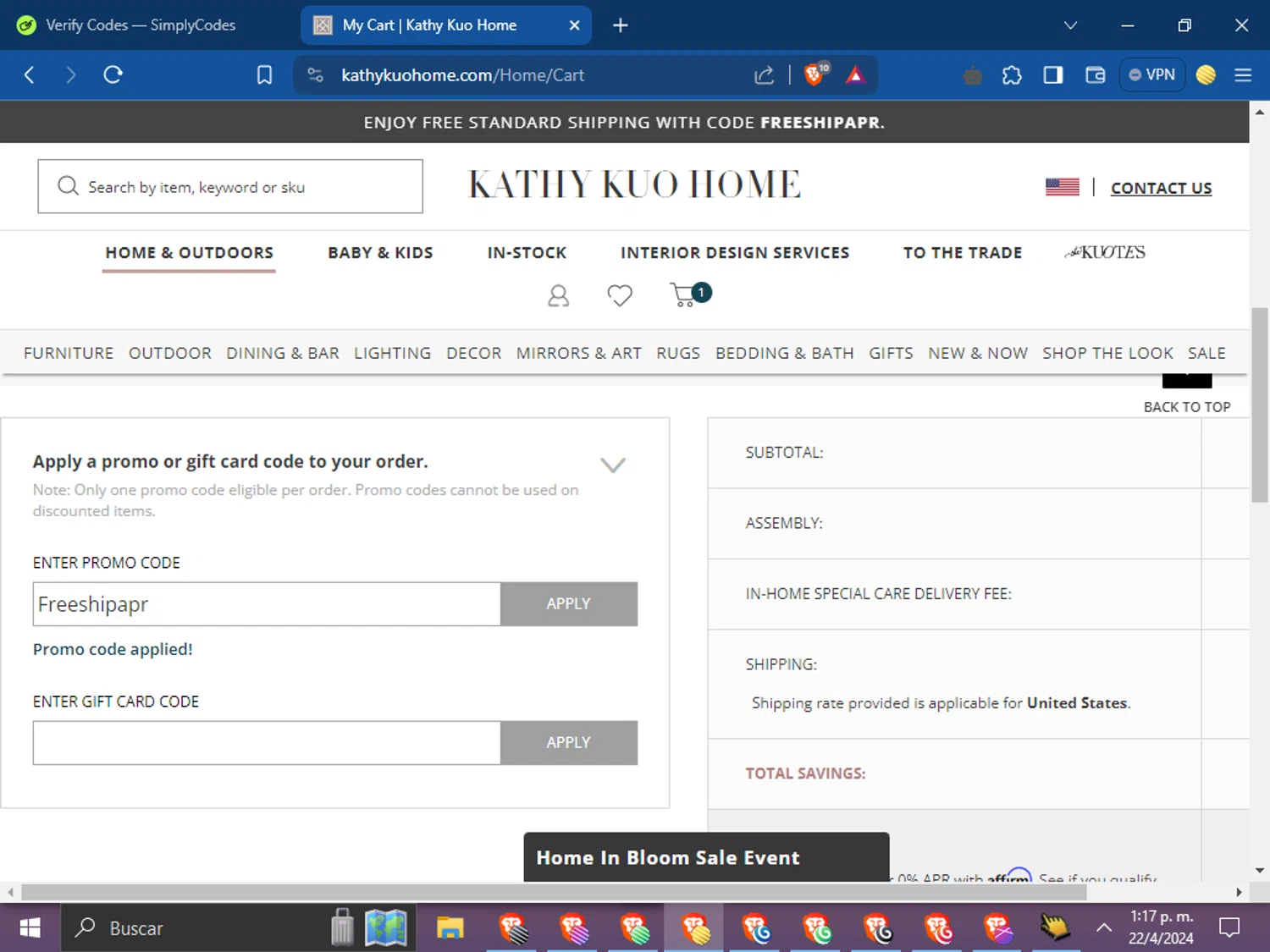Click the vertical page scrollbar thumb
1270x952 pixels.
(x=1260, y=404)
